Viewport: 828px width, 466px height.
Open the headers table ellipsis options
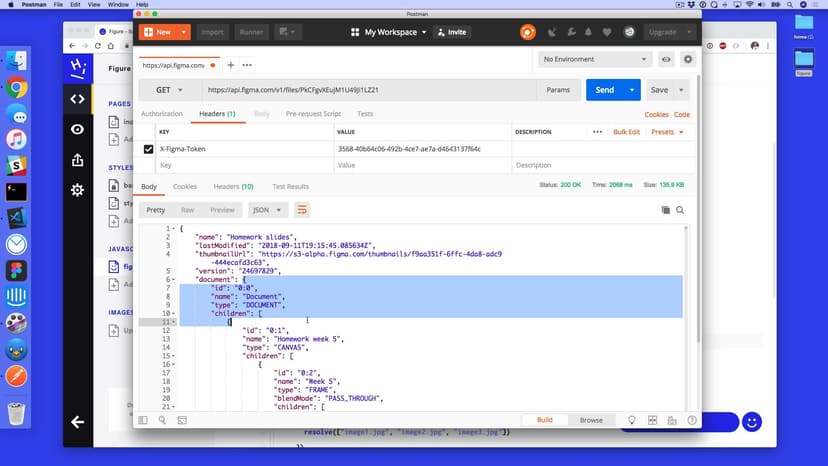click(597, 132)
